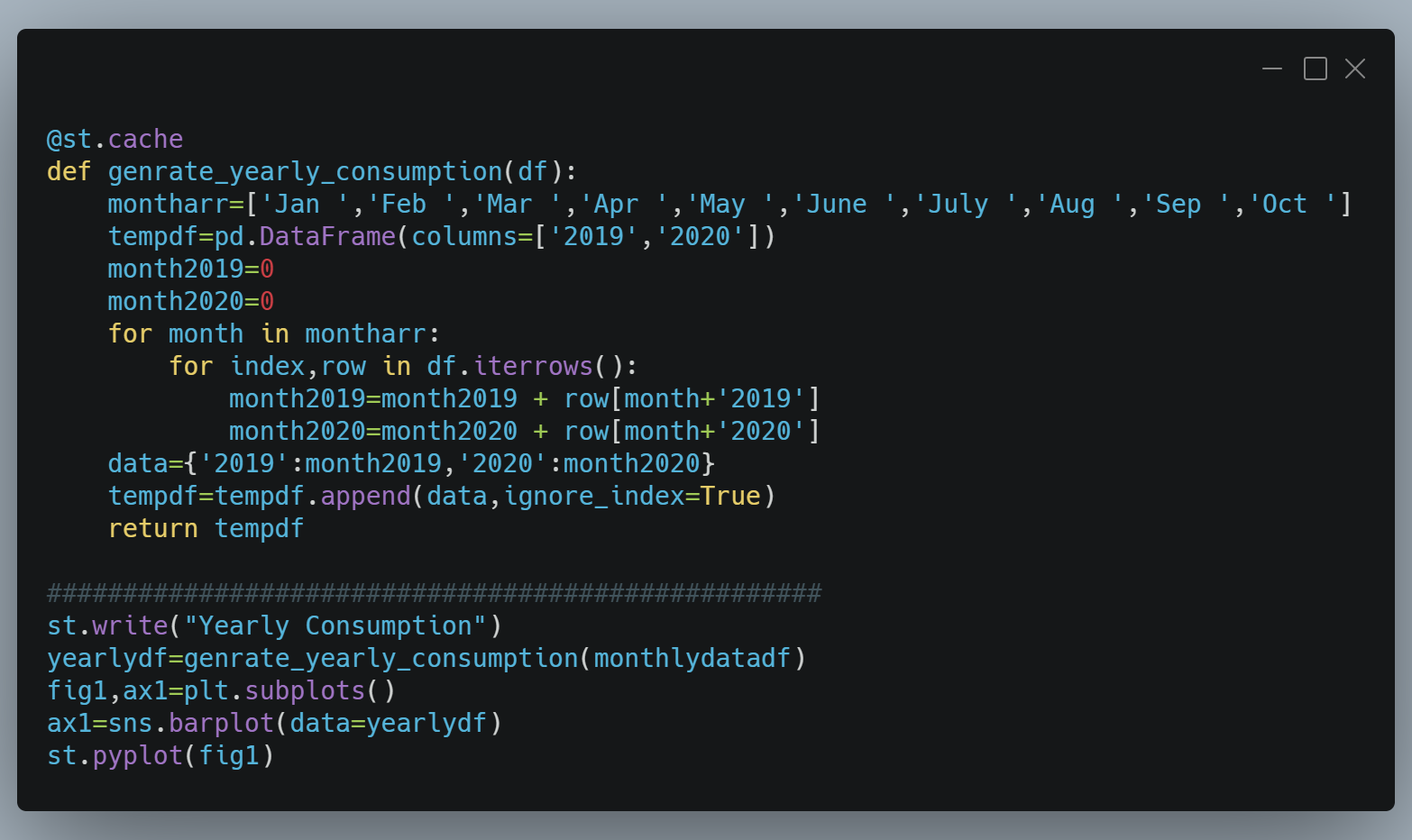Click the 'return tempdf' statement

pyautogui.click(x=206, y=528)
